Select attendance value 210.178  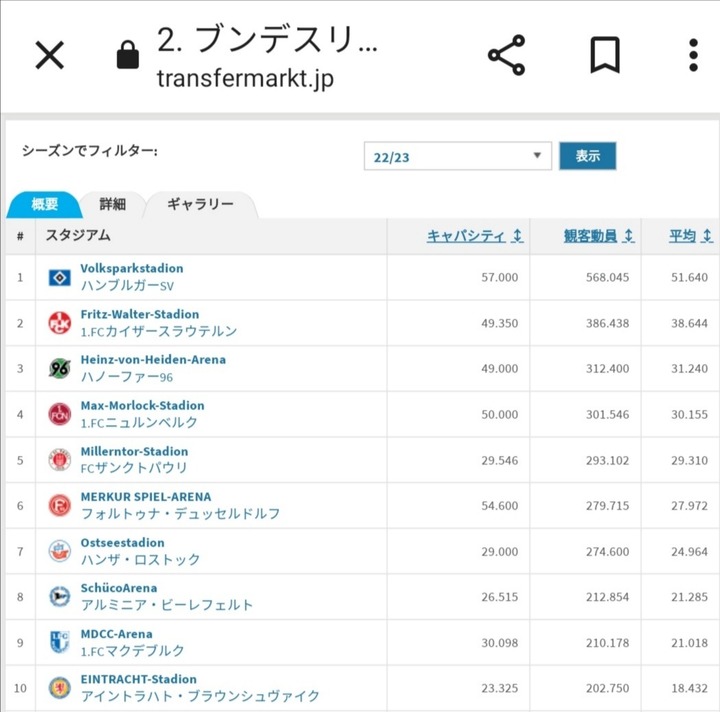point(607,643)
